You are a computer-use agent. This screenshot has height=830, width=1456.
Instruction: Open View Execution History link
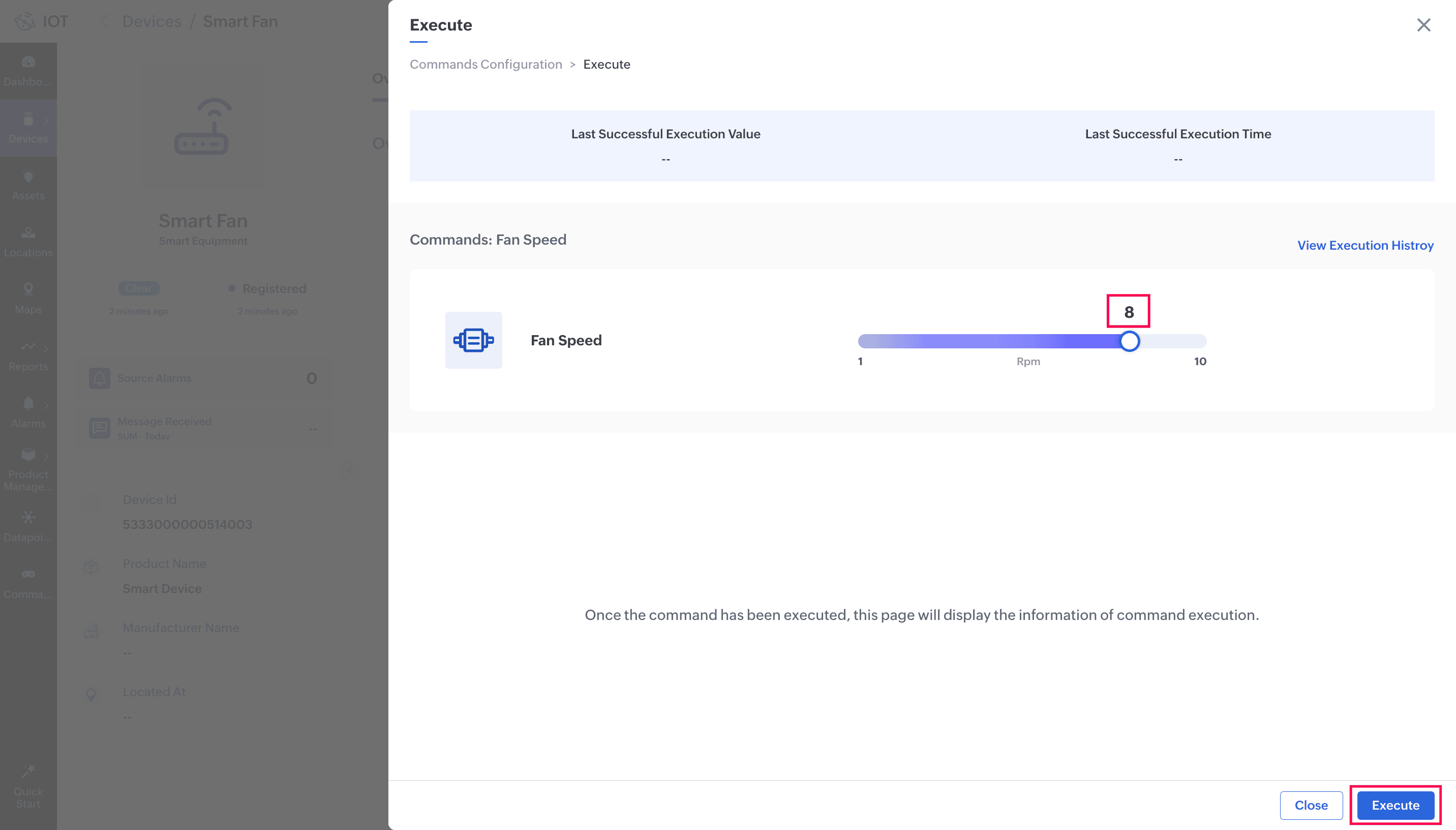(x=1365, y=245)
